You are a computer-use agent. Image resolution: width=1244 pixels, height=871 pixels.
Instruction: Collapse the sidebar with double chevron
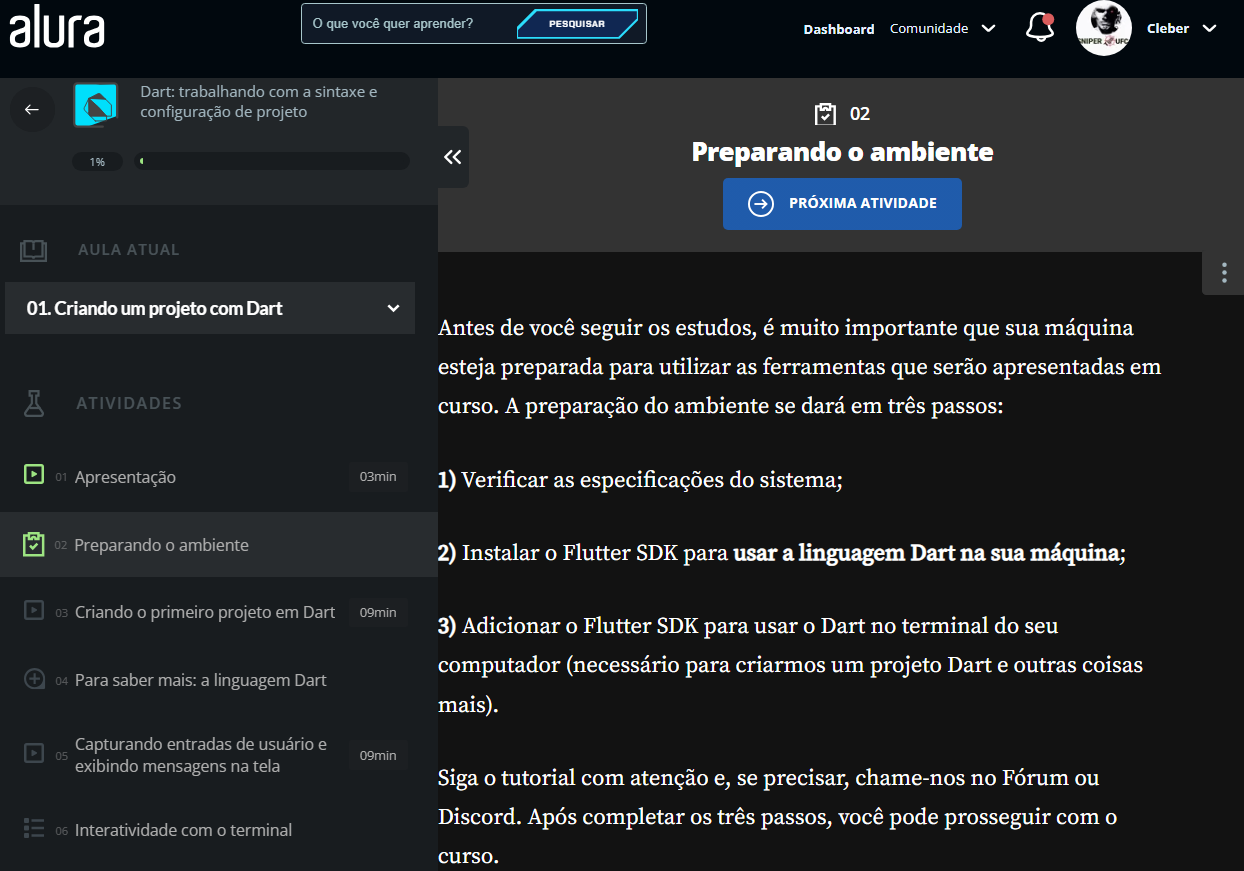(x=453, y=157)
